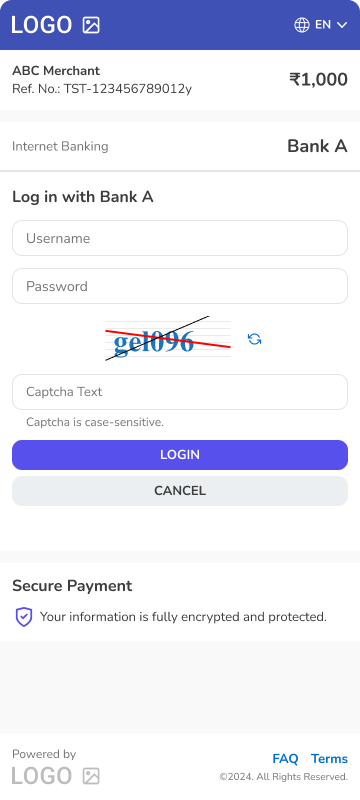Image resolution: width=360 pixels, height=800 pixels.
Task: Click the Bank A label
Action: point(317,146)
